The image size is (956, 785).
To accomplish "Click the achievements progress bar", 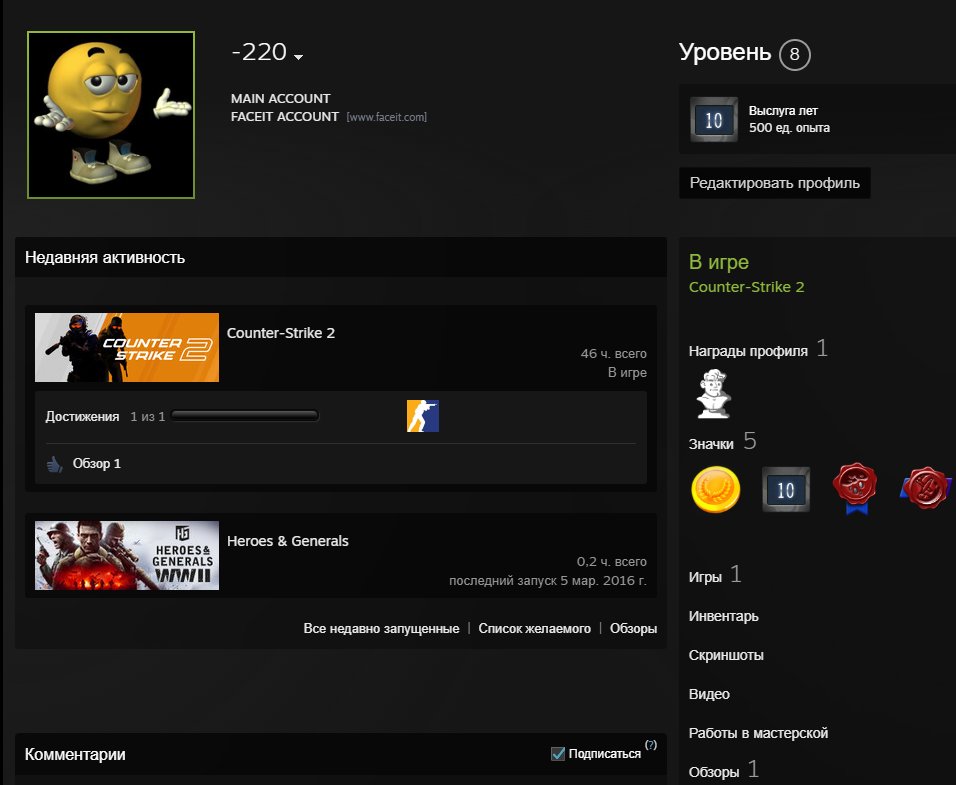I will (x=245, y=416).
